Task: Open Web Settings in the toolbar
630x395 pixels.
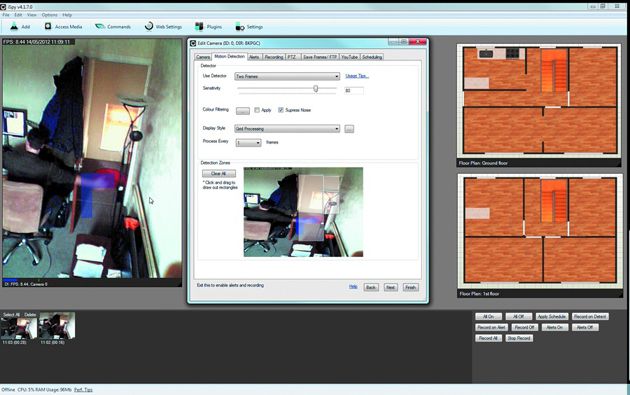Action: [x=163, y=27]
